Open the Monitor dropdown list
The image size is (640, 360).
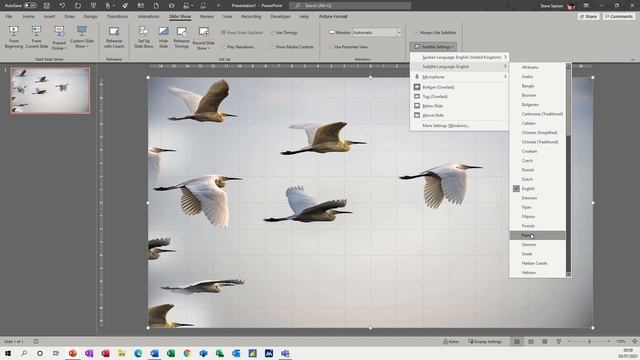(399, 32)
